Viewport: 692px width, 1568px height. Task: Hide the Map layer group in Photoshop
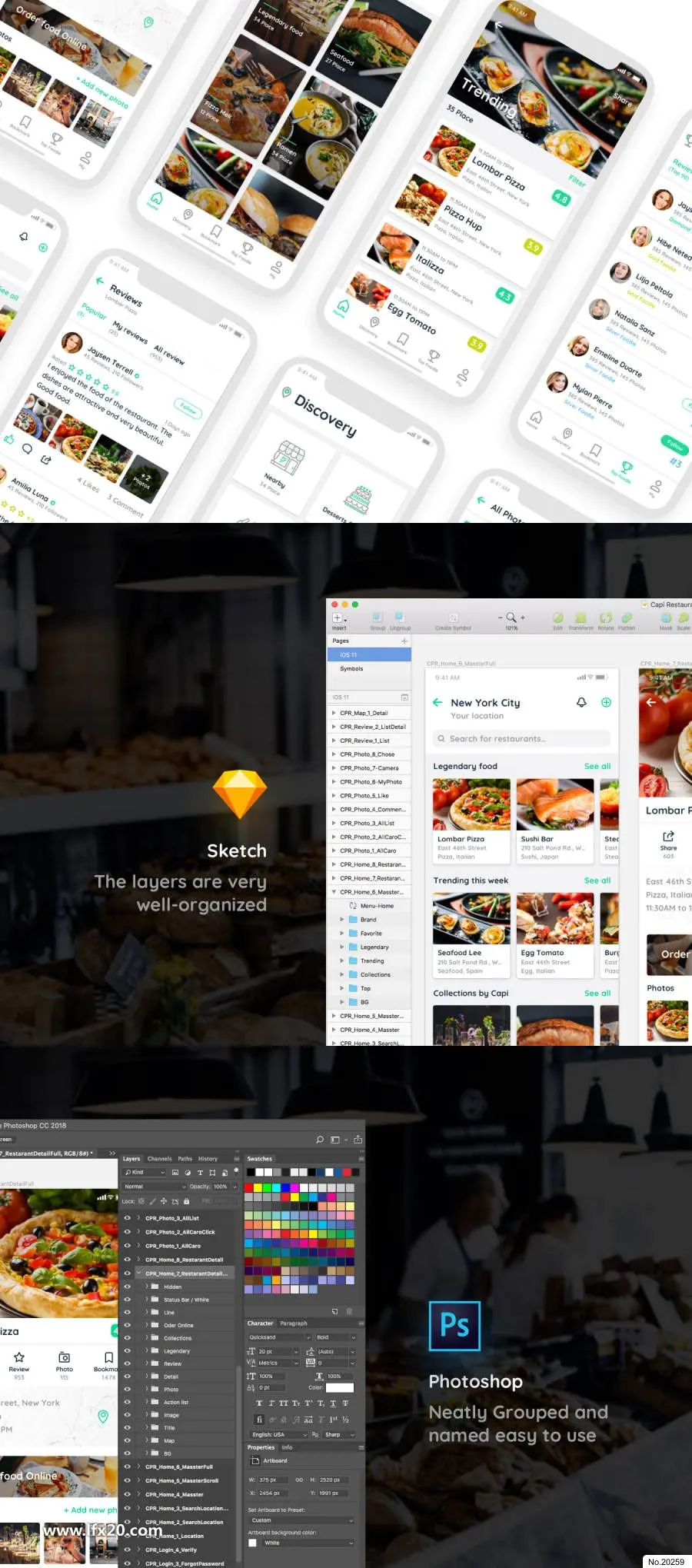pyautogui.click(x=127, y=1440)
